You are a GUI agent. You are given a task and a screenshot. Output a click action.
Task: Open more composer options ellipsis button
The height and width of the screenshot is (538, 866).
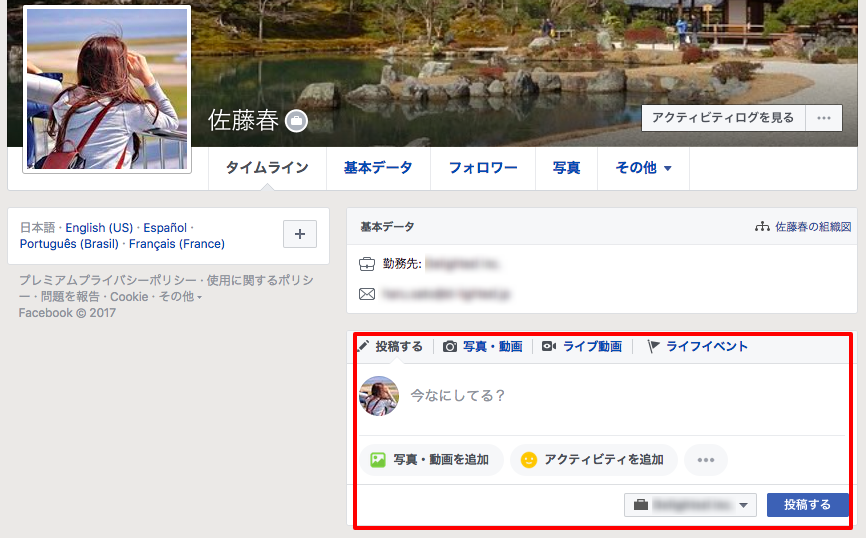(x=705, y=460)
